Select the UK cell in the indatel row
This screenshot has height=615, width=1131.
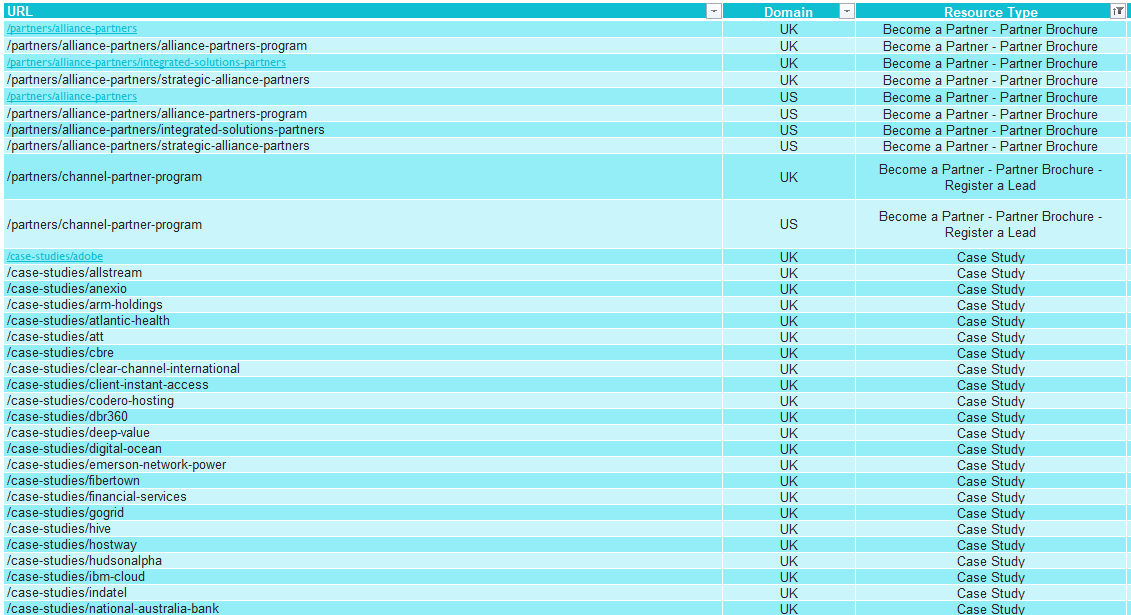(x=788, y=593)
